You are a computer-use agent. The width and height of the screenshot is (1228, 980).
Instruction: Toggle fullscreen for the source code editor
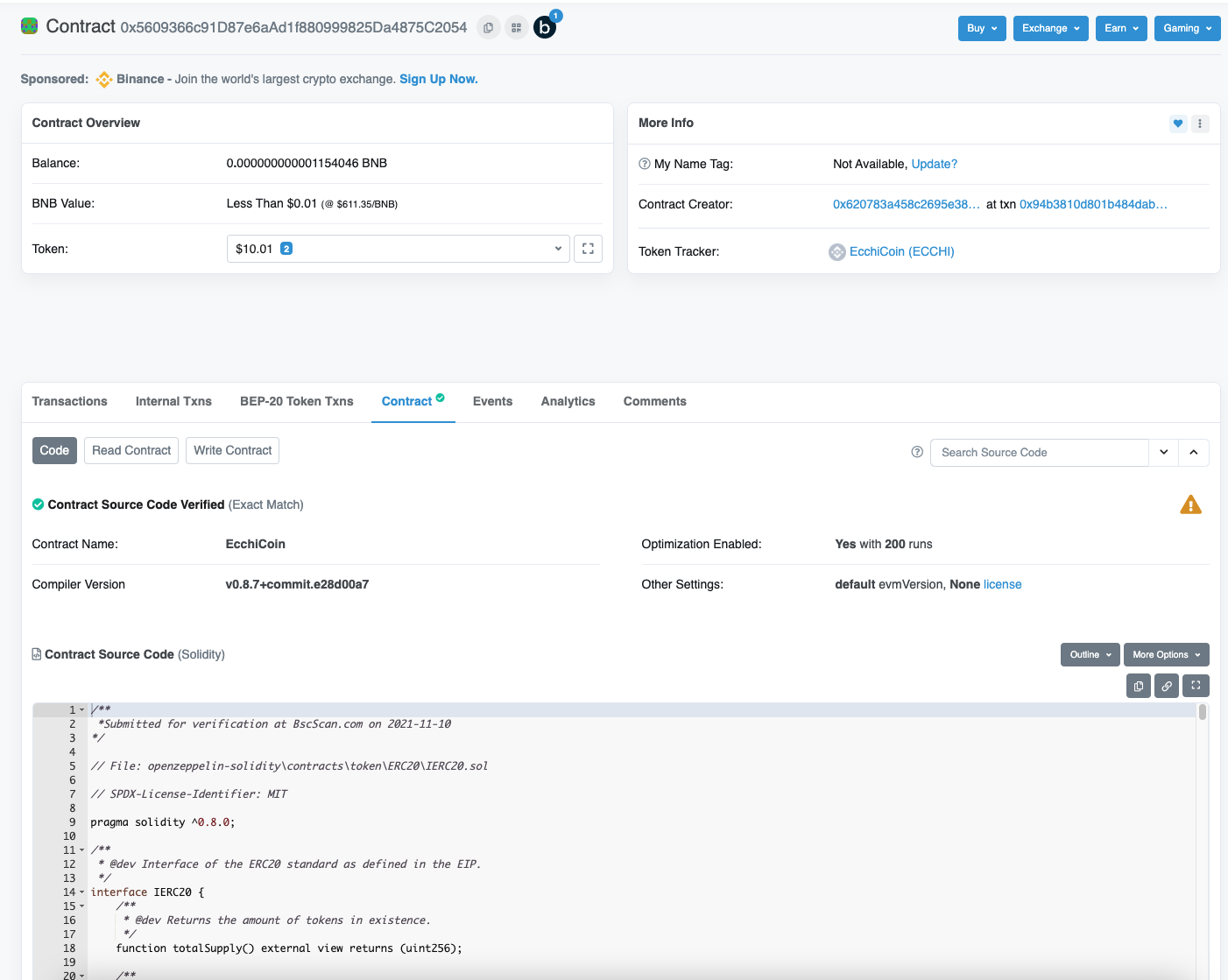tap(1196, 686)
